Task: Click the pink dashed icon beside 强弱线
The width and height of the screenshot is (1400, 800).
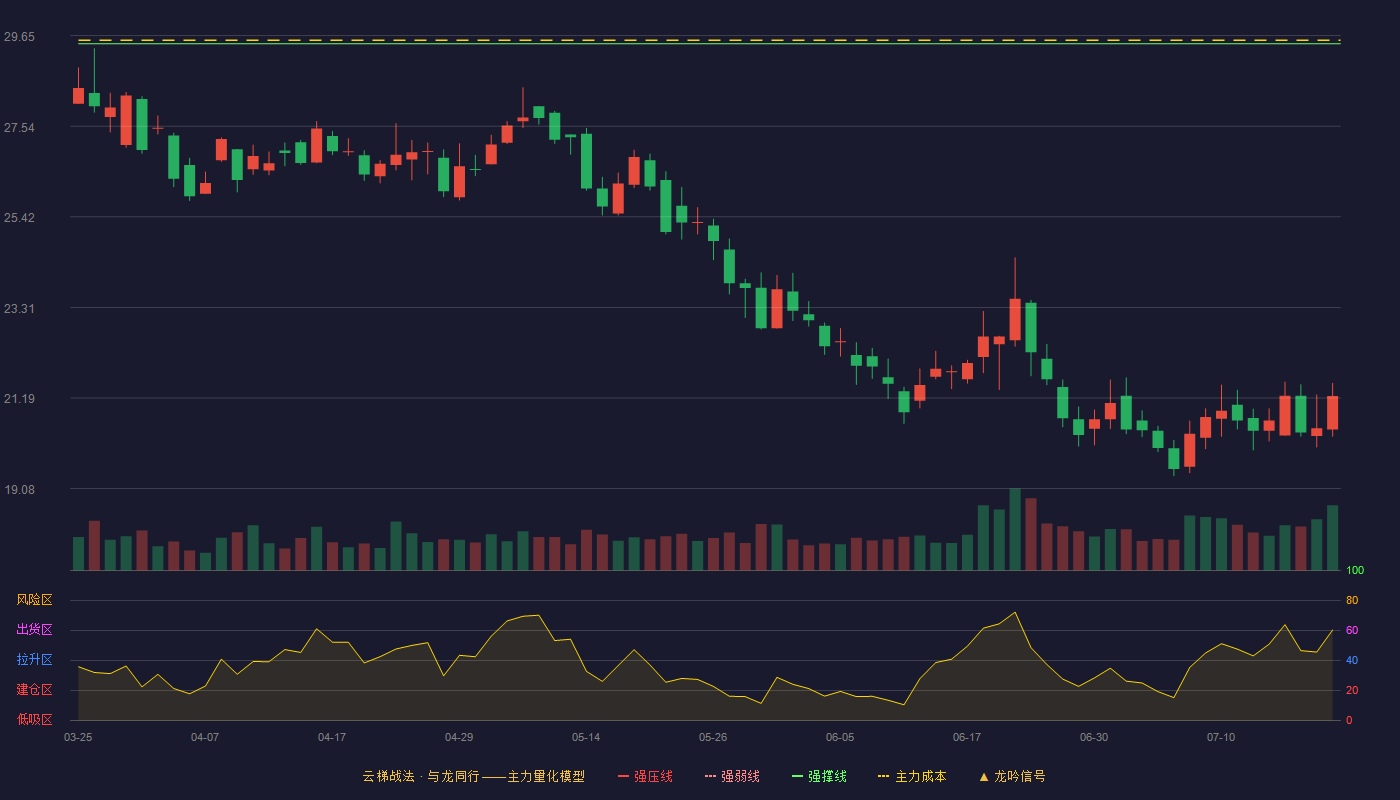Action: pyautogui.click(x=711, y=777)
